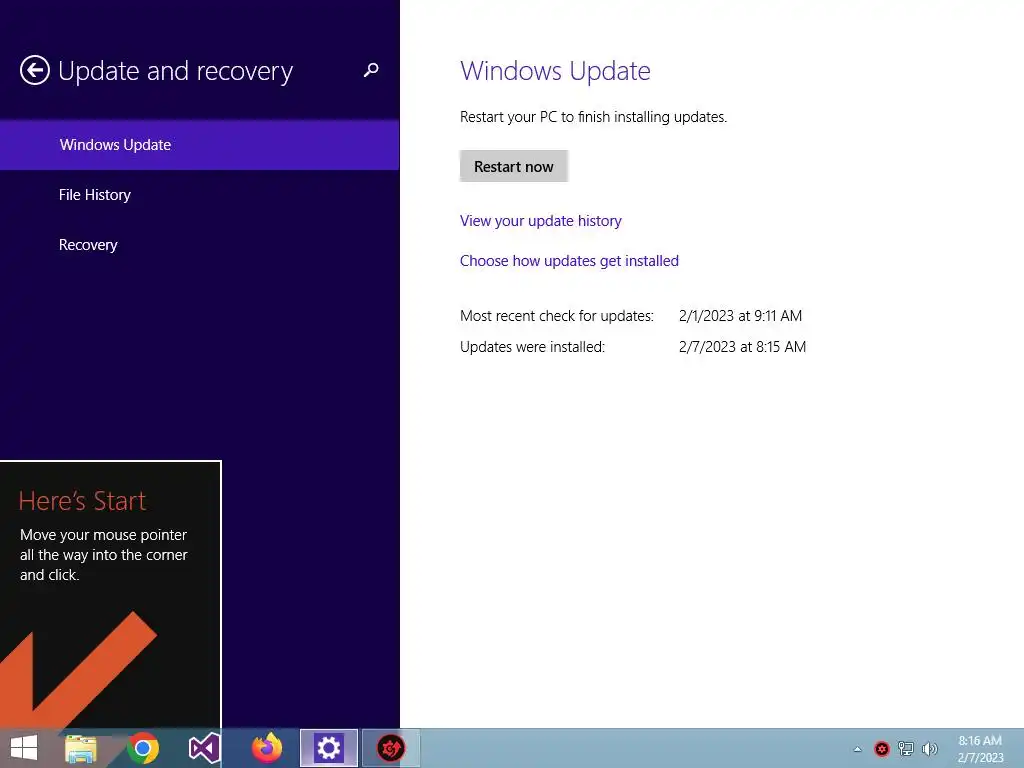This screenshot has width=1024, height=768.
Task: Click the Restart now button
Action: click(x=513, y=167)
